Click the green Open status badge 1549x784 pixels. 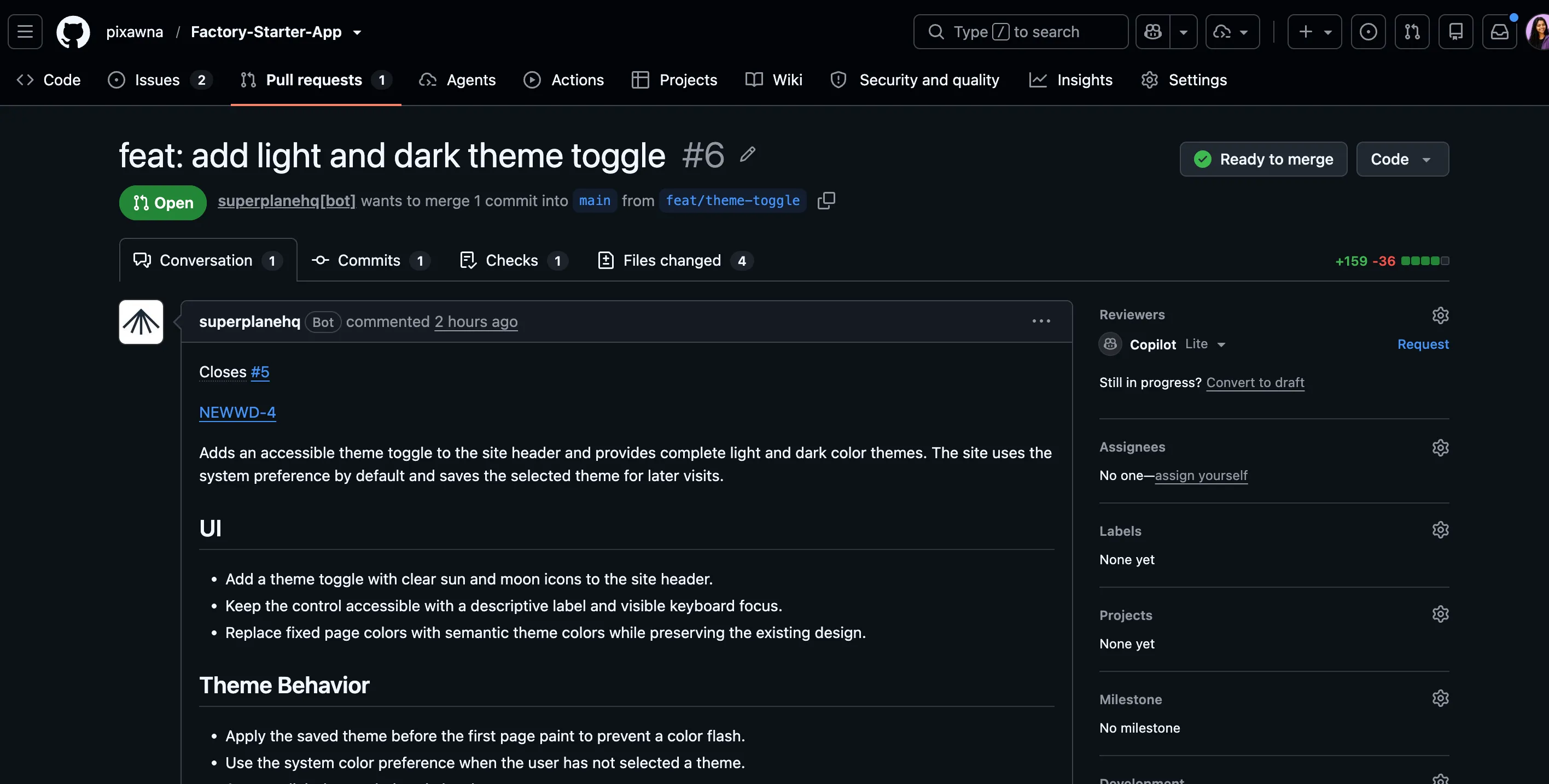pos(163,203)
